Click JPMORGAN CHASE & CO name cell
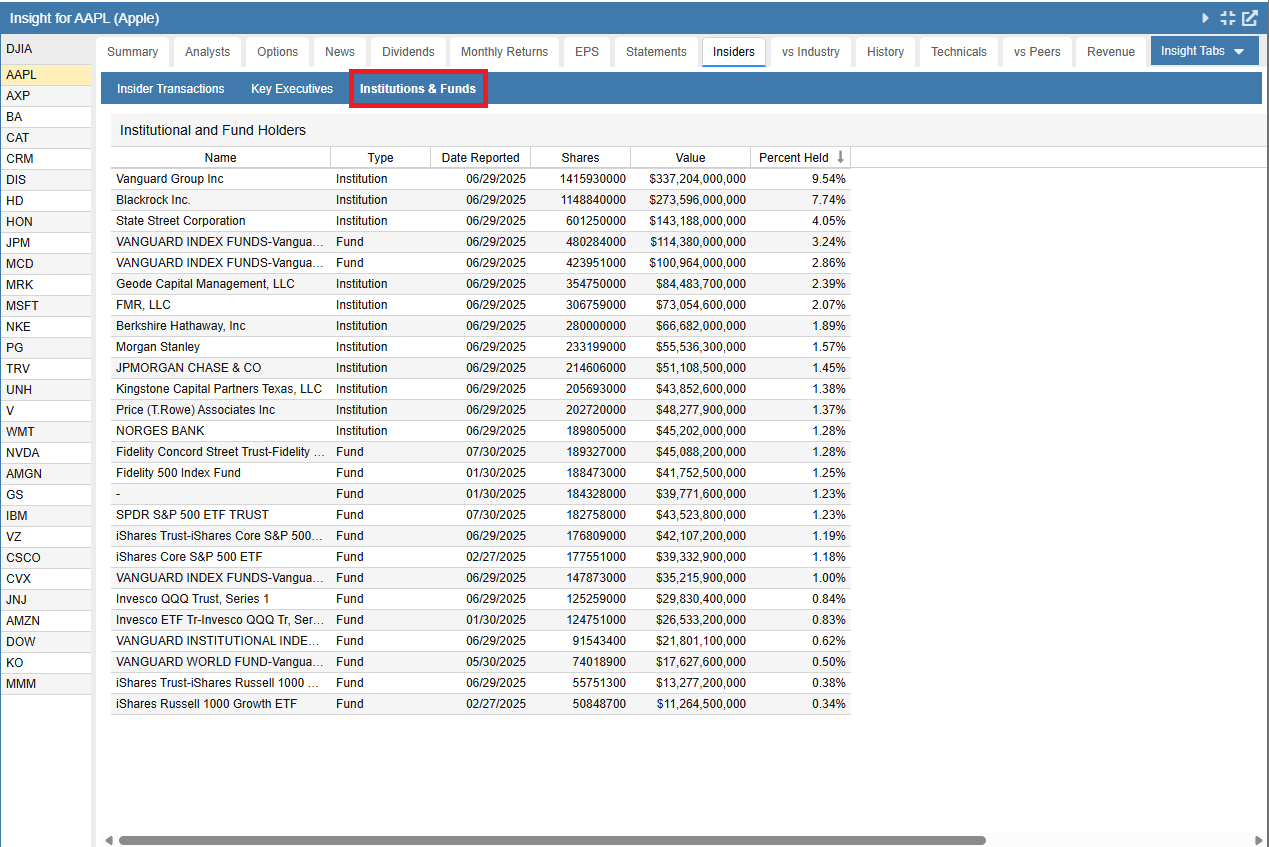Viewport: 1269px width, 847px height. coord(220,368)
